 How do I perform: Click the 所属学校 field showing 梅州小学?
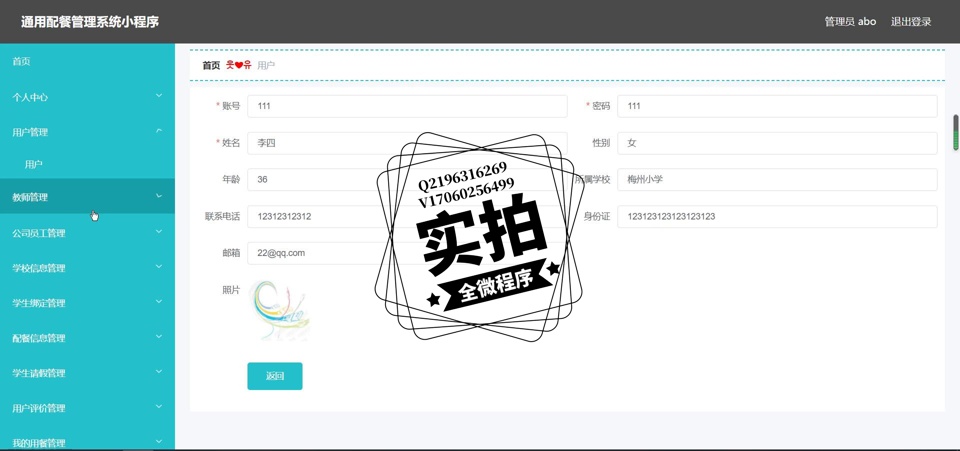777,179
